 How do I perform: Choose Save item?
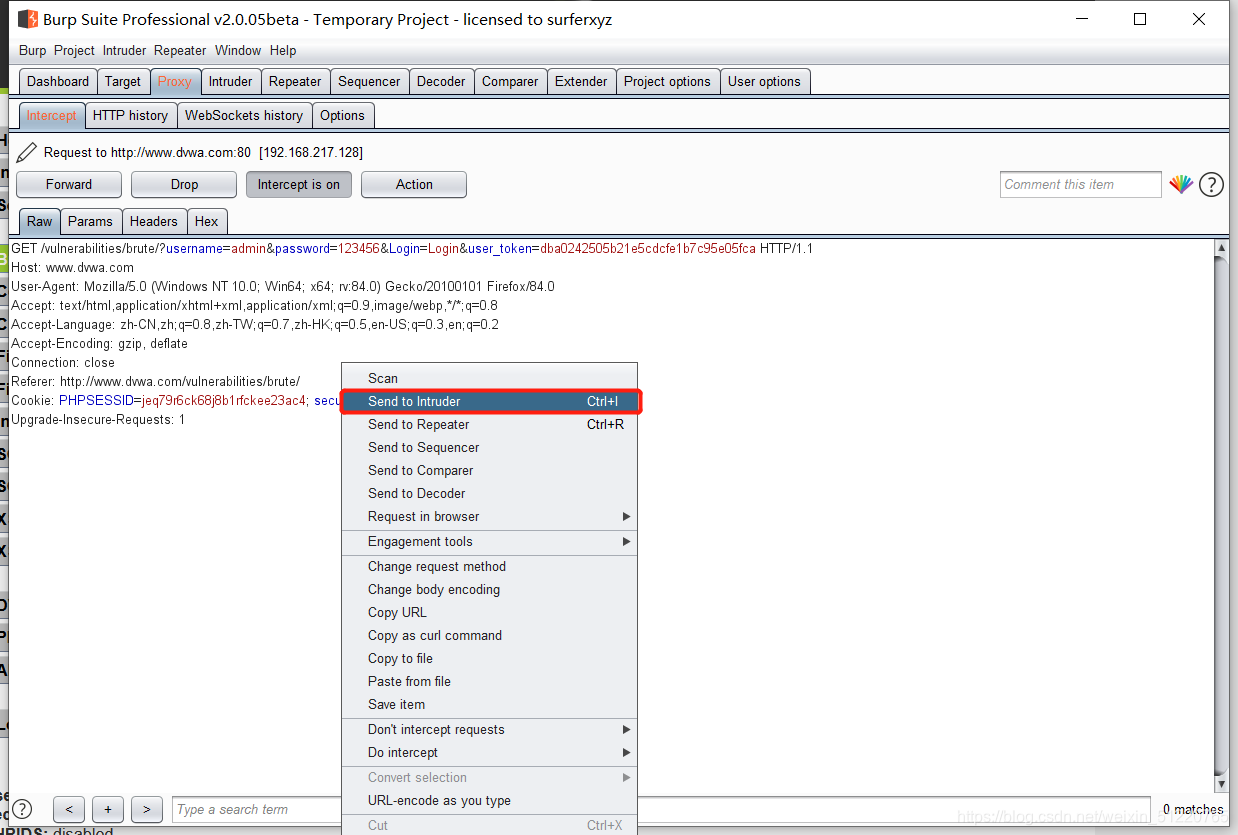(x=489, y=704)
